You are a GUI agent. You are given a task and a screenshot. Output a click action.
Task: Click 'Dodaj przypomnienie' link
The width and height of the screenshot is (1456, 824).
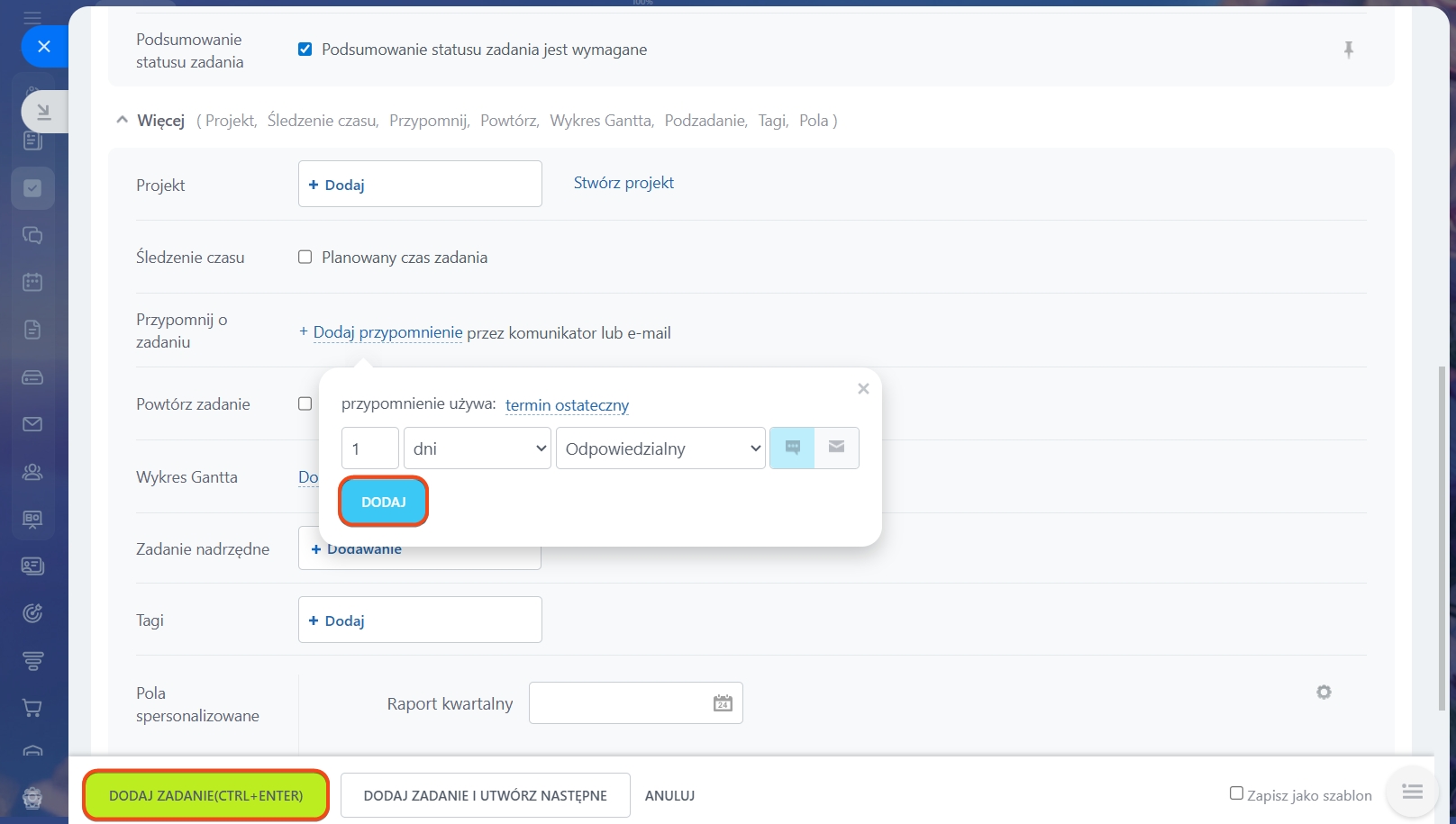point(387,332)
